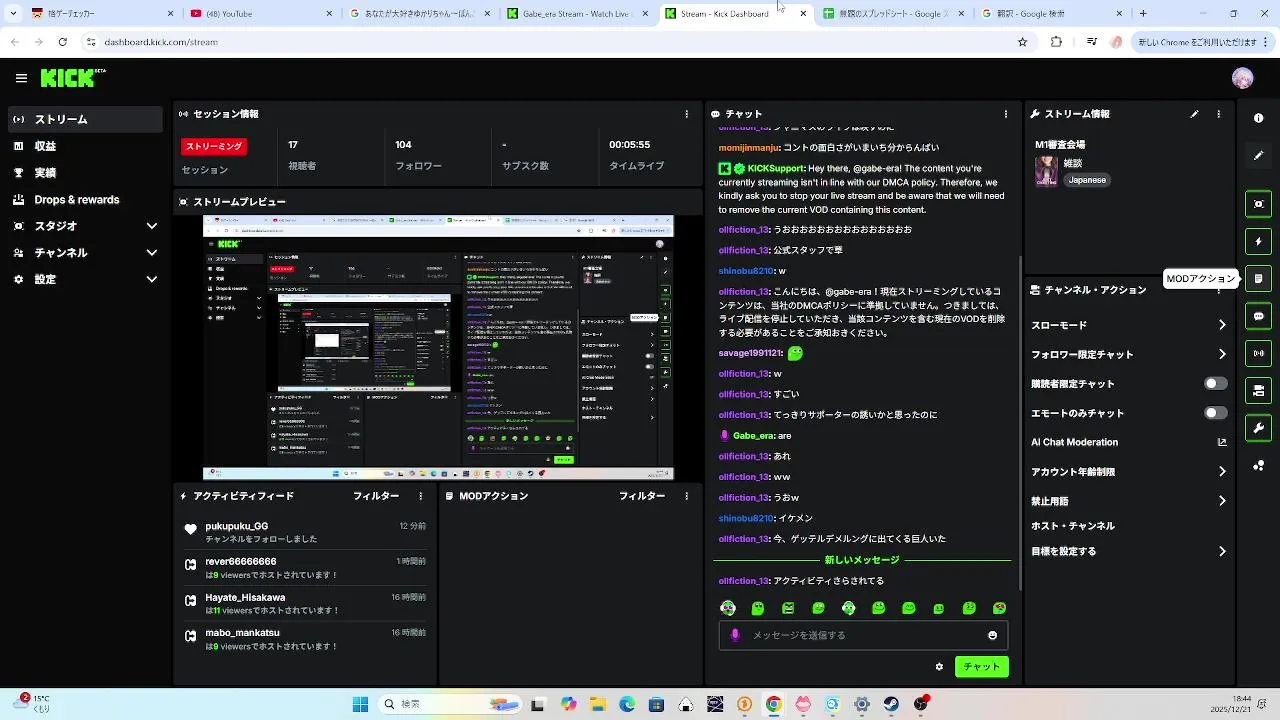
Task: Click the 雑談 category thumbnail
Action: pyautogui.click(x=1046, y=171)
